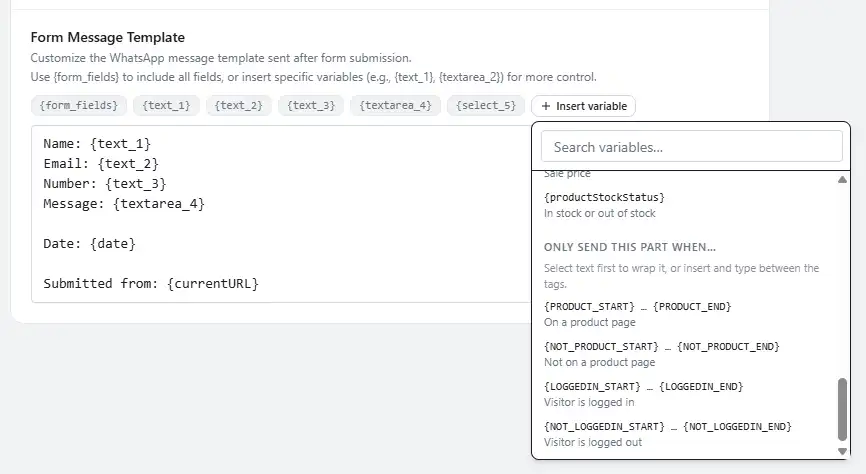Click the 'Message: {textarea_4}' line
The height and width of the screenshot is (474, 866).
[x=124, y=204]
